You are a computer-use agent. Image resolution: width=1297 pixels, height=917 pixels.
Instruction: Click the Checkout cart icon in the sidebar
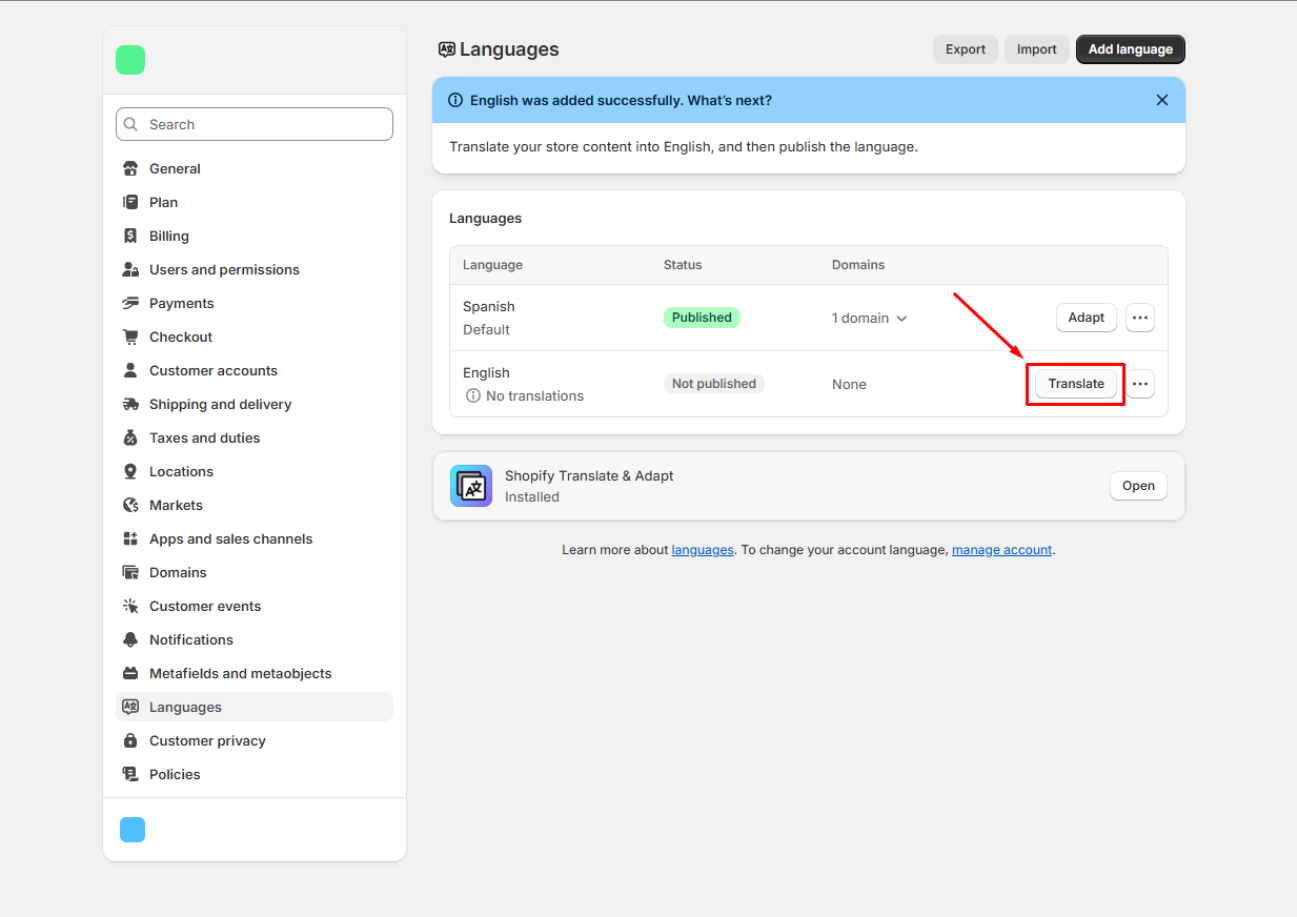[x=130, y=337]
